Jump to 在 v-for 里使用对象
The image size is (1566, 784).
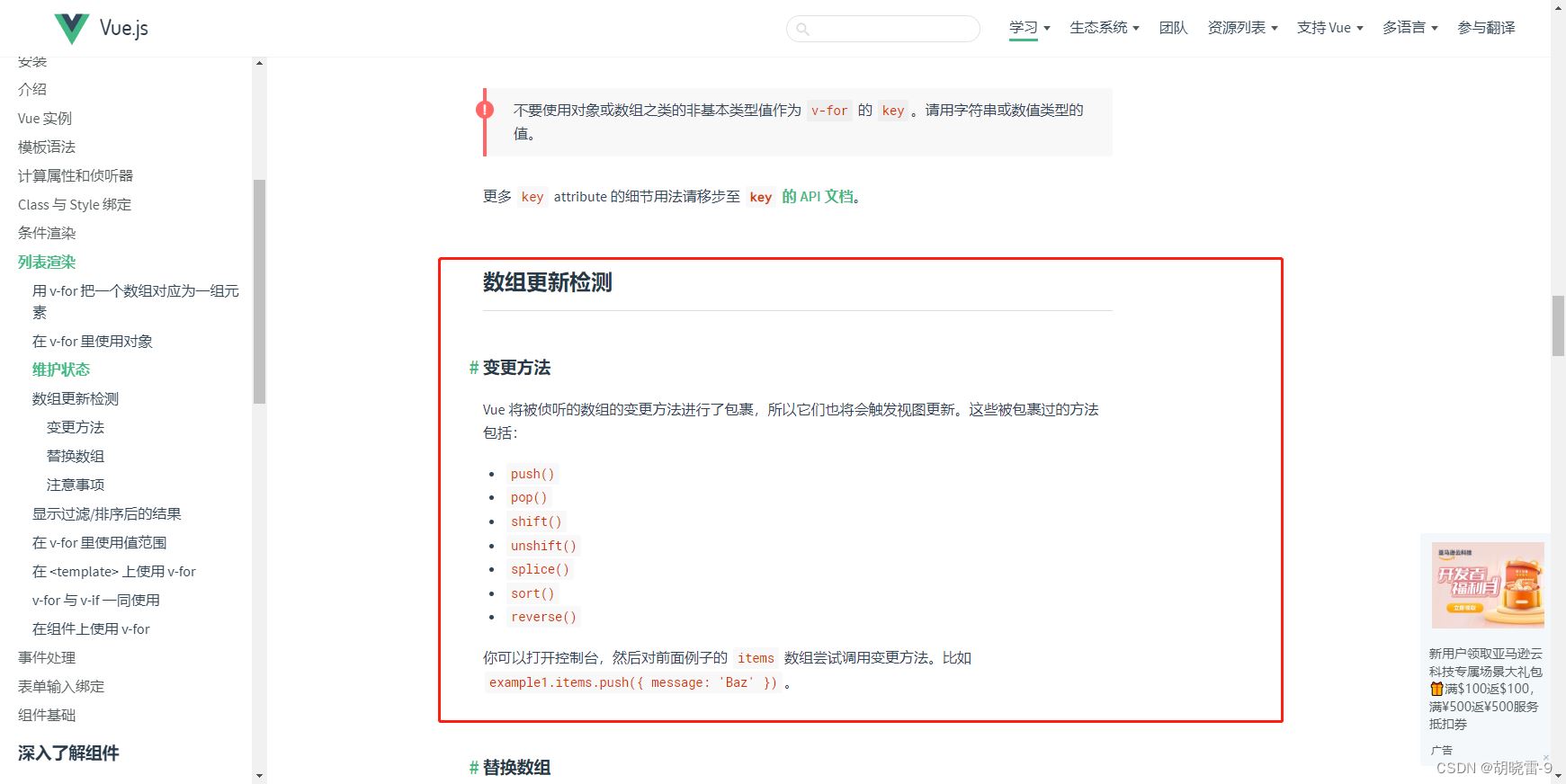tap(93, 341)
